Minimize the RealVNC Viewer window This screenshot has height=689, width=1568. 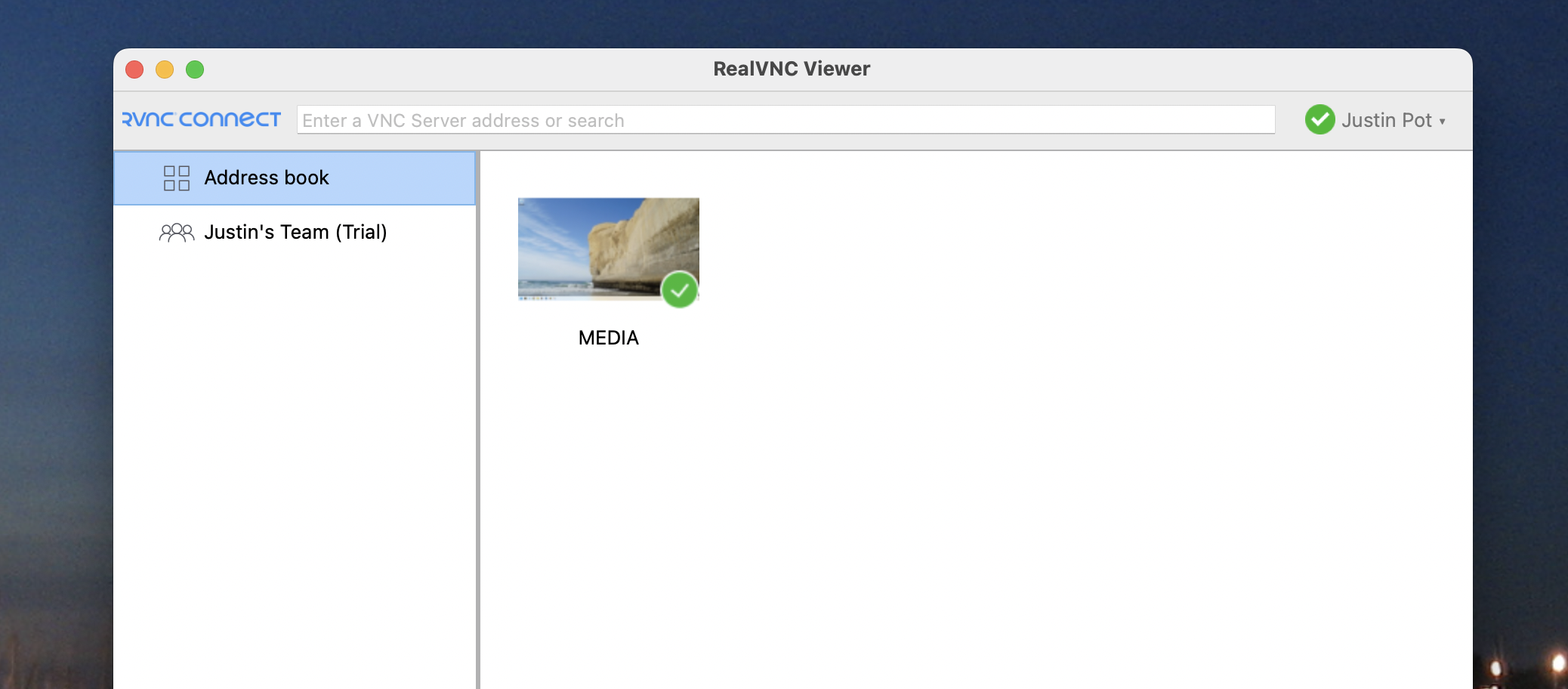click(165, 70)
